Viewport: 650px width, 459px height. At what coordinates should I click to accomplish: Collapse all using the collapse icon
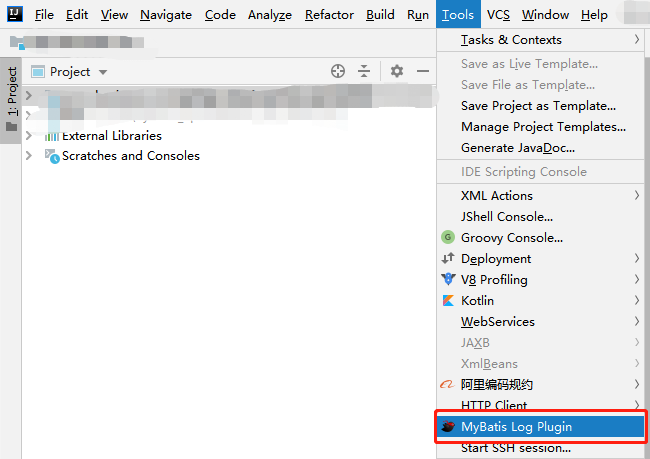(364, 71)
